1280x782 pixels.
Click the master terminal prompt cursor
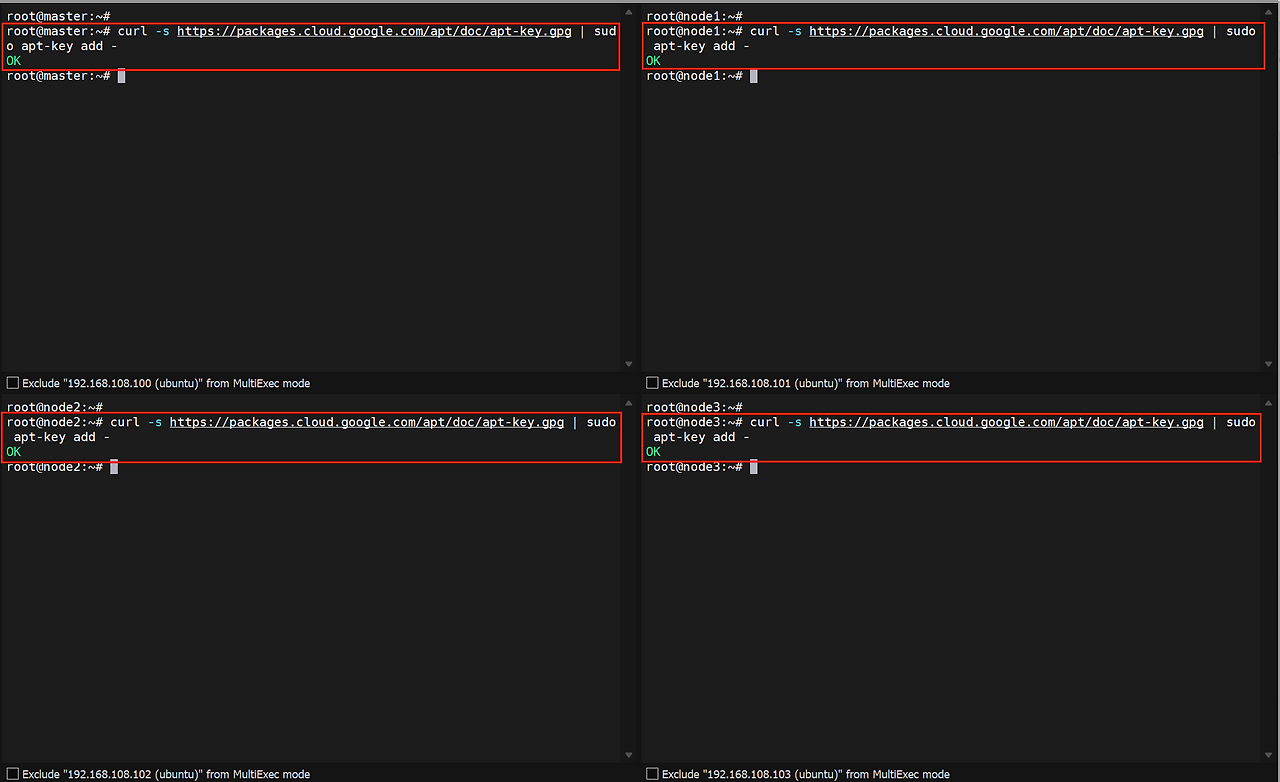(121, 76)
